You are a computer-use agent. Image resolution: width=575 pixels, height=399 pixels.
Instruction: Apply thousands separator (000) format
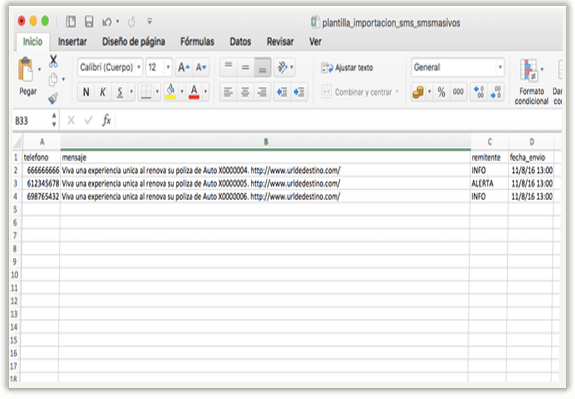[x=458, y=92]
